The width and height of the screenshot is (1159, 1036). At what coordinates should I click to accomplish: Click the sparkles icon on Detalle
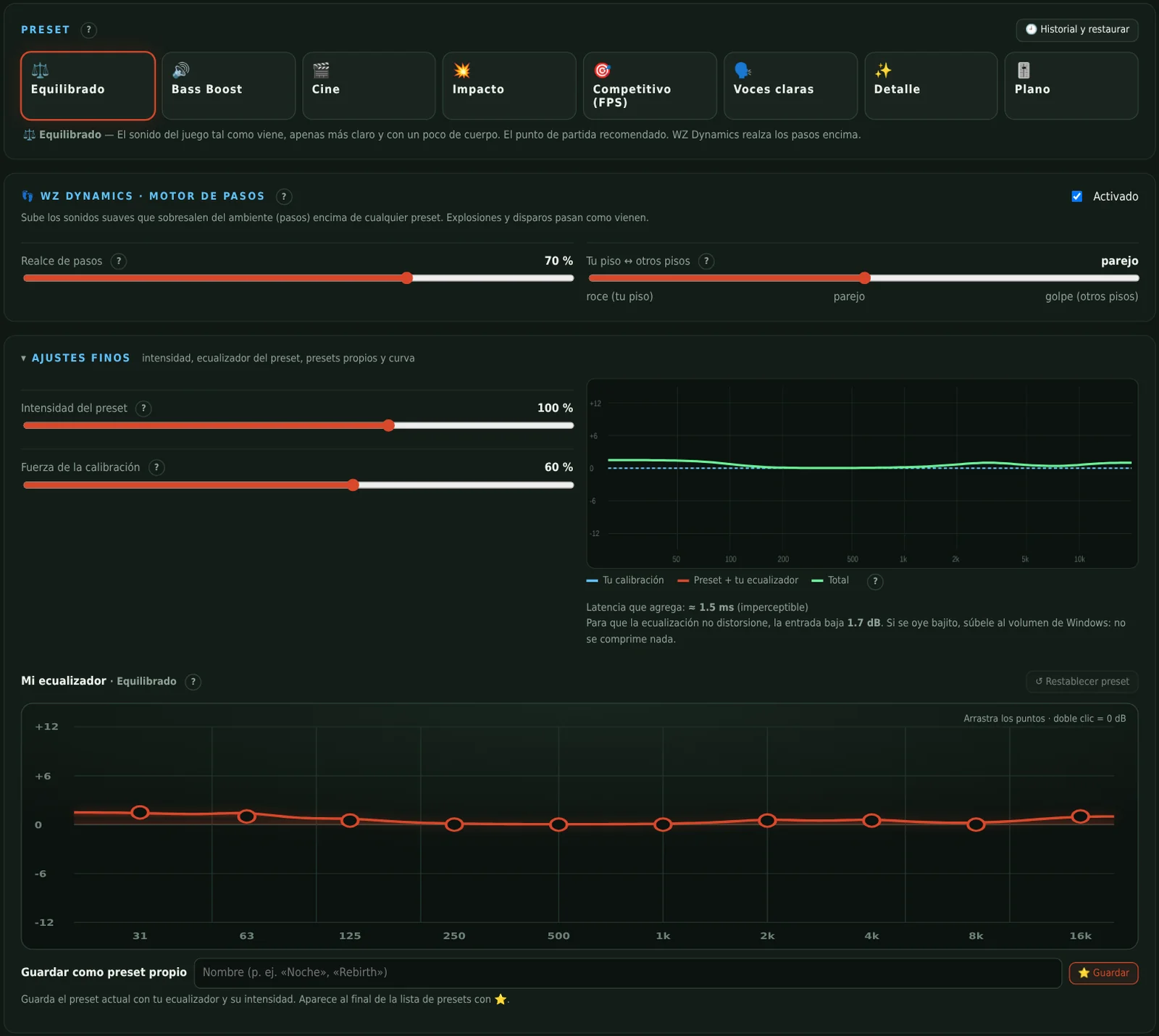(883, 70)
